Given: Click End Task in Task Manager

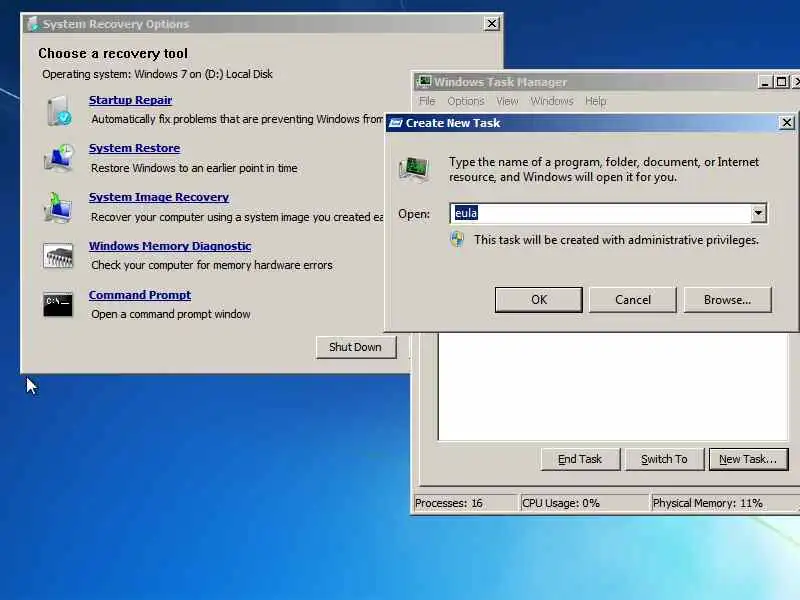Looking at the screenshot, I should click(x=580, y=459).
